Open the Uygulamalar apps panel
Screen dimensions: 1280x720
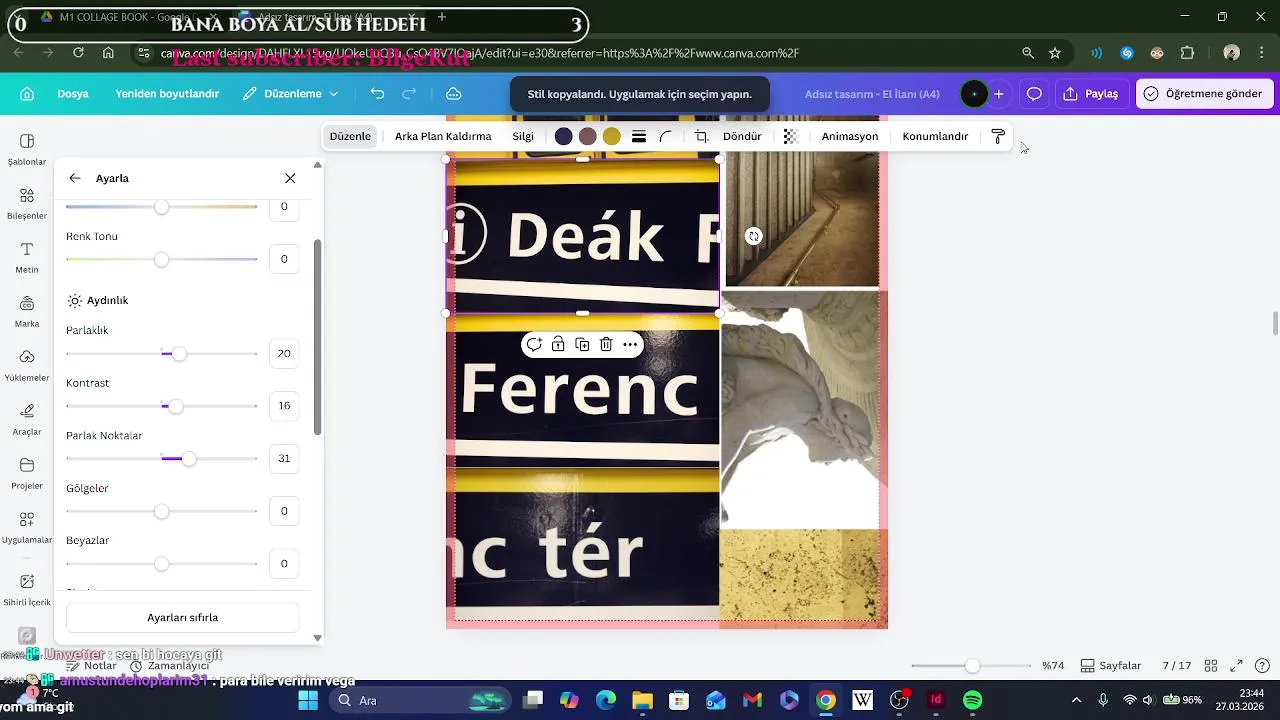27,527
